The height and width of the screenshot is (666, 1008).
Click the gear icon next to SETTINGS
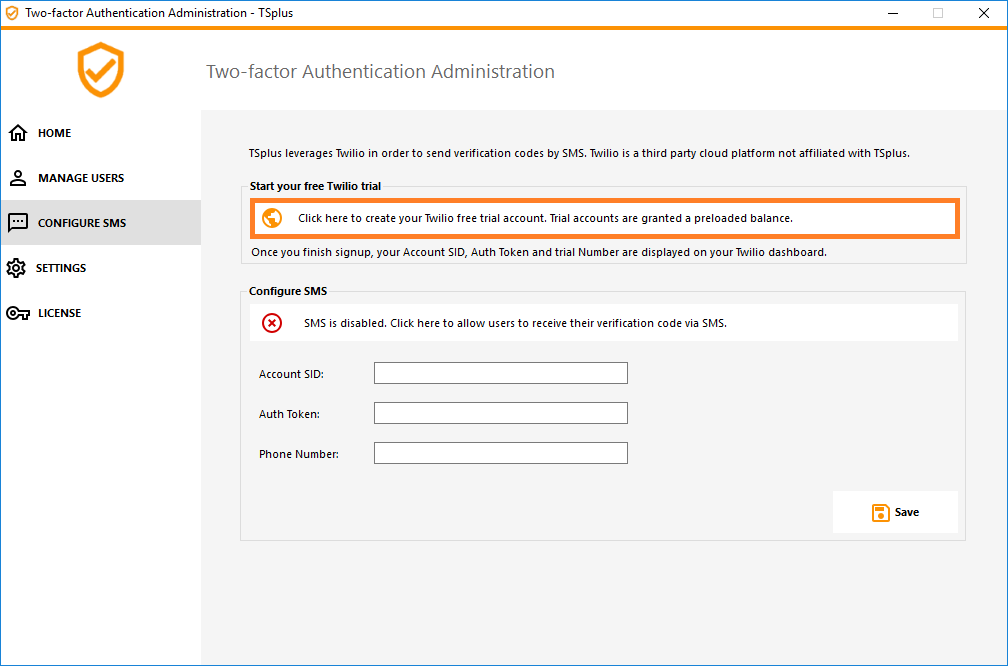[x=18, y=267]
